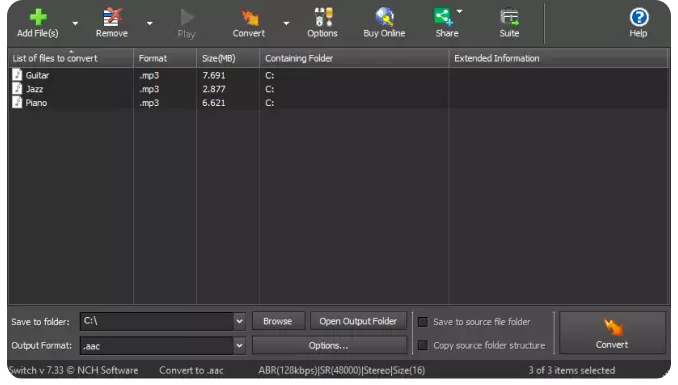Sort by Size(MB) column header

pyautogui.click(x=228, y=58)
